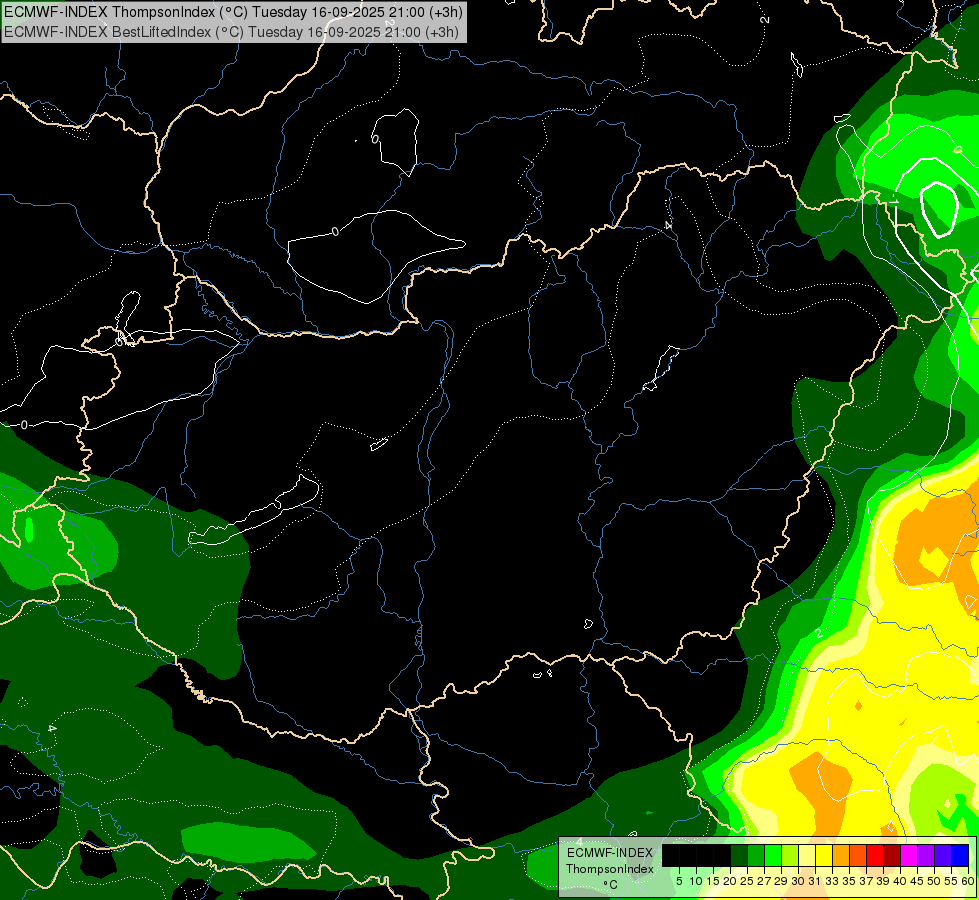The height and width of the screenshot is (900, 979).
Task: Click legend scale value 27
Action: pyautogui.click(x=764, y=881)
